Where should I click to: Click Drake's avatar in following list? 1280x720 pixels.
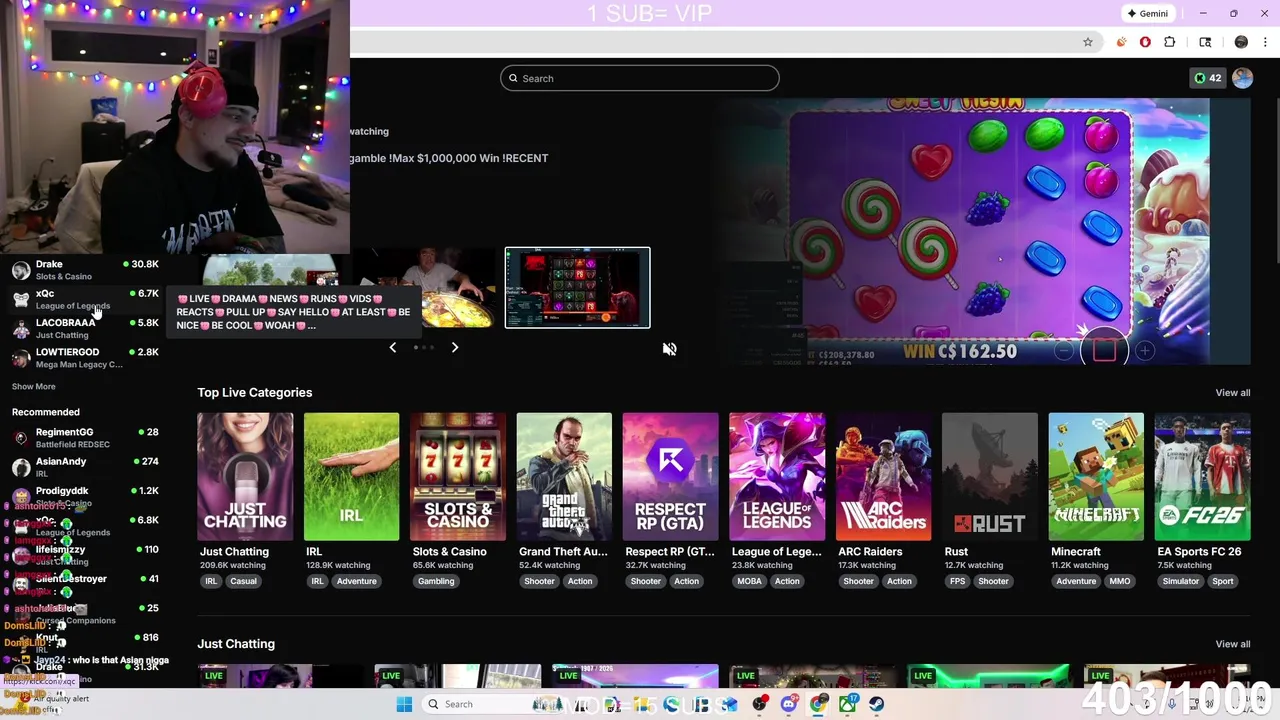pos(21,270)
